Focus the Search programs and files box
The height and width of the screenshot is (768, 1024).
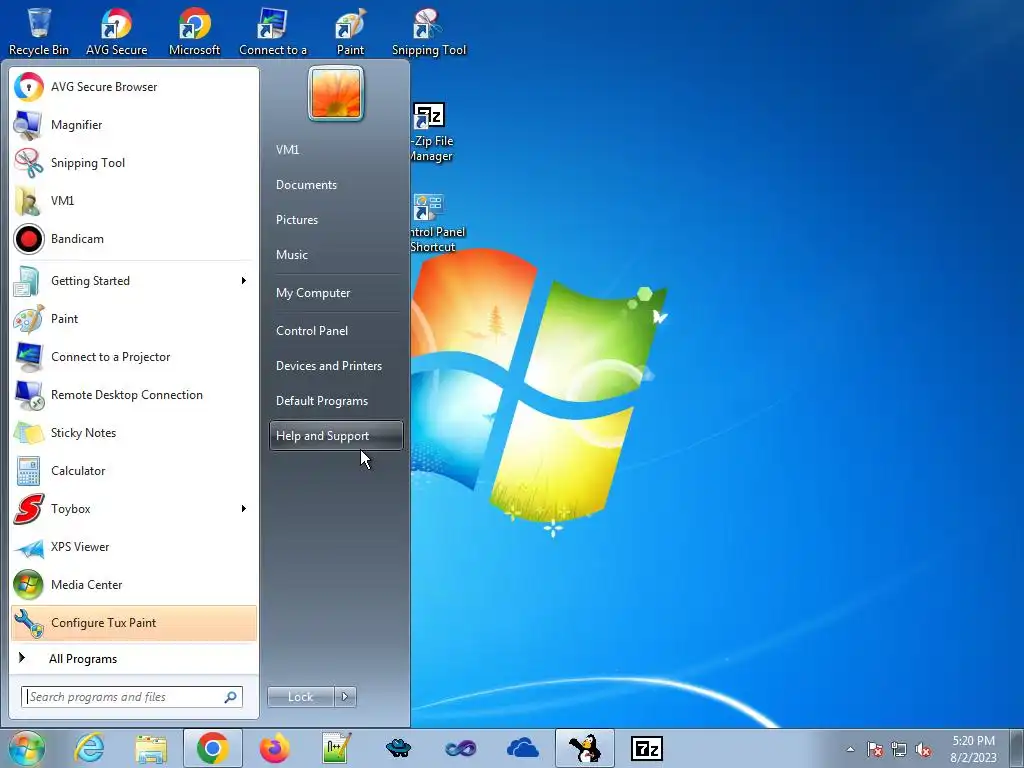pyautogui.click(x=132, y=697)
